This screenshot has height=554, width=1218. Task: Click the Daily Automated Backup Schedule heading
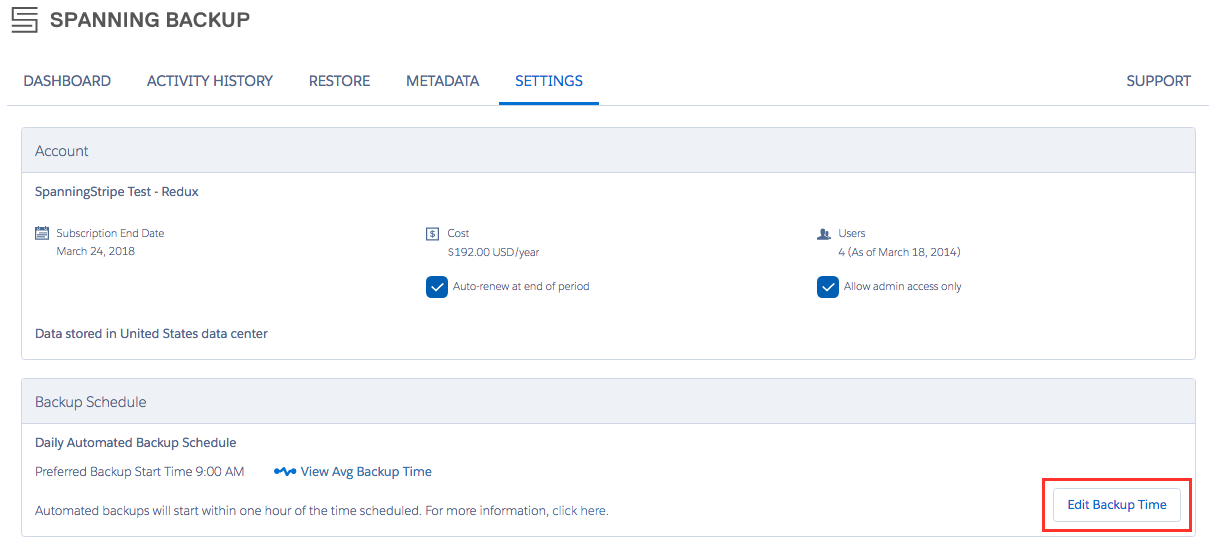[136, 443]
